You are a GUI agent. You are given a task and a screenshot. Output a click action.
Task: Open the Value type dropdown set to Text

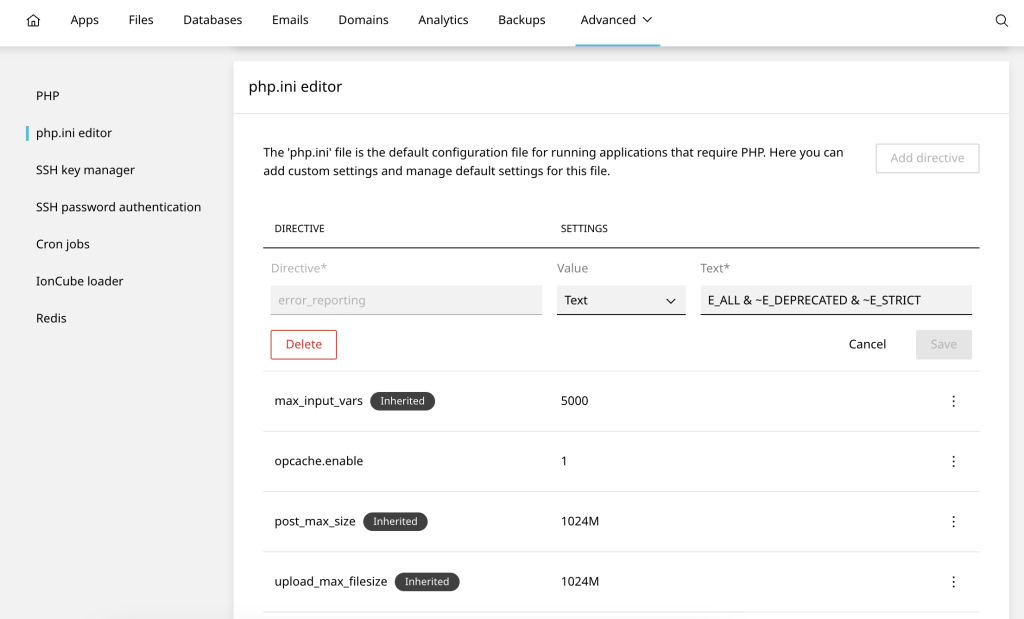pos(621,300)
